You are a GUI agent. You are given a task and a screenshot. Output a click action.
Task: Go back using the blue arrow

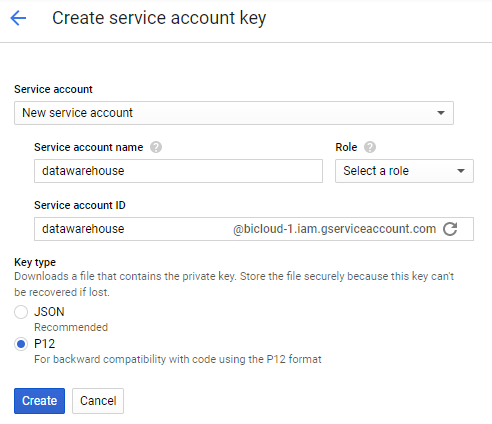pos(18,18)
